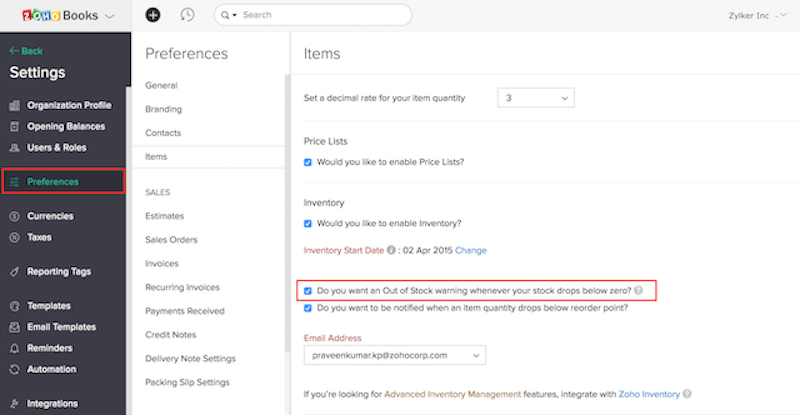Click help icon beside Zoho Inventory
The height and width of the screenshot is (415, 800).
(x=687, y=394)
